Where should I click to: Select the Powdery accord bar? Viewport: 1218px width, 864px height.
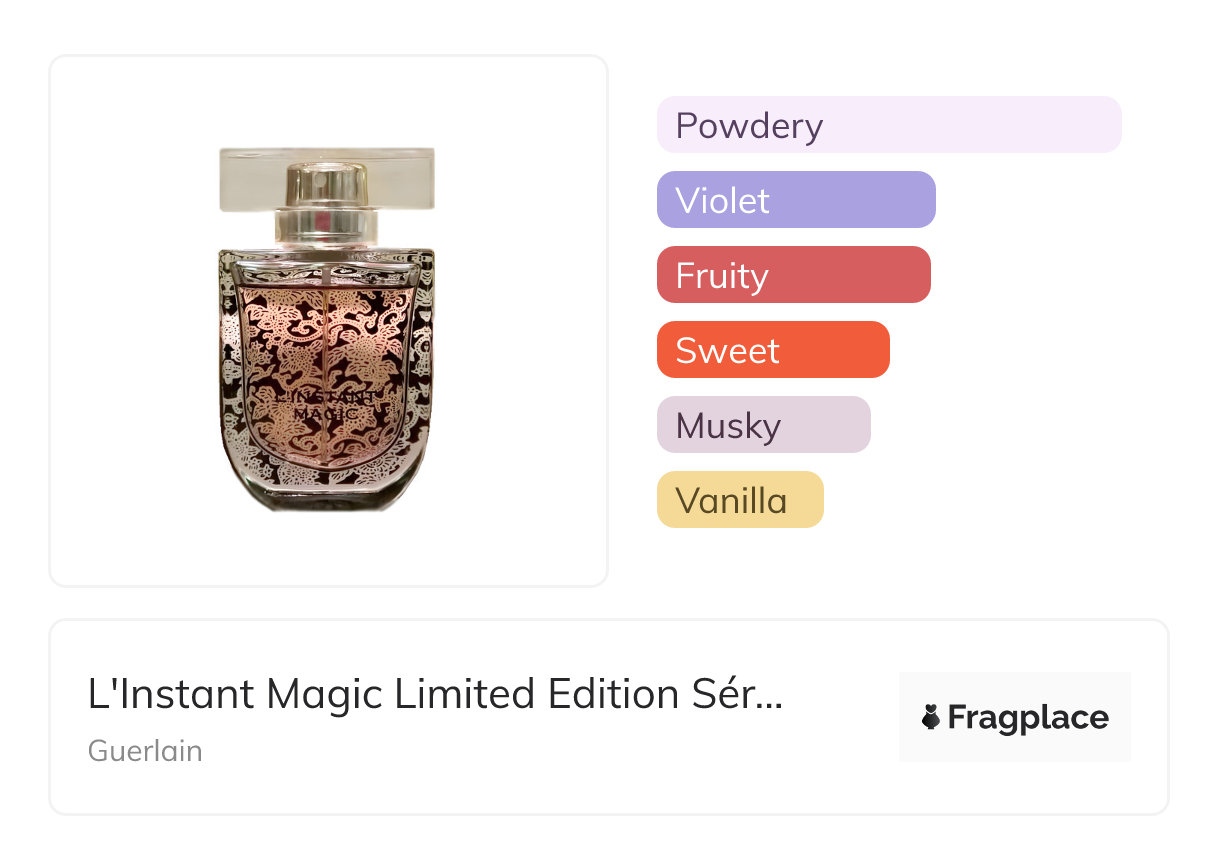point(888,125)
